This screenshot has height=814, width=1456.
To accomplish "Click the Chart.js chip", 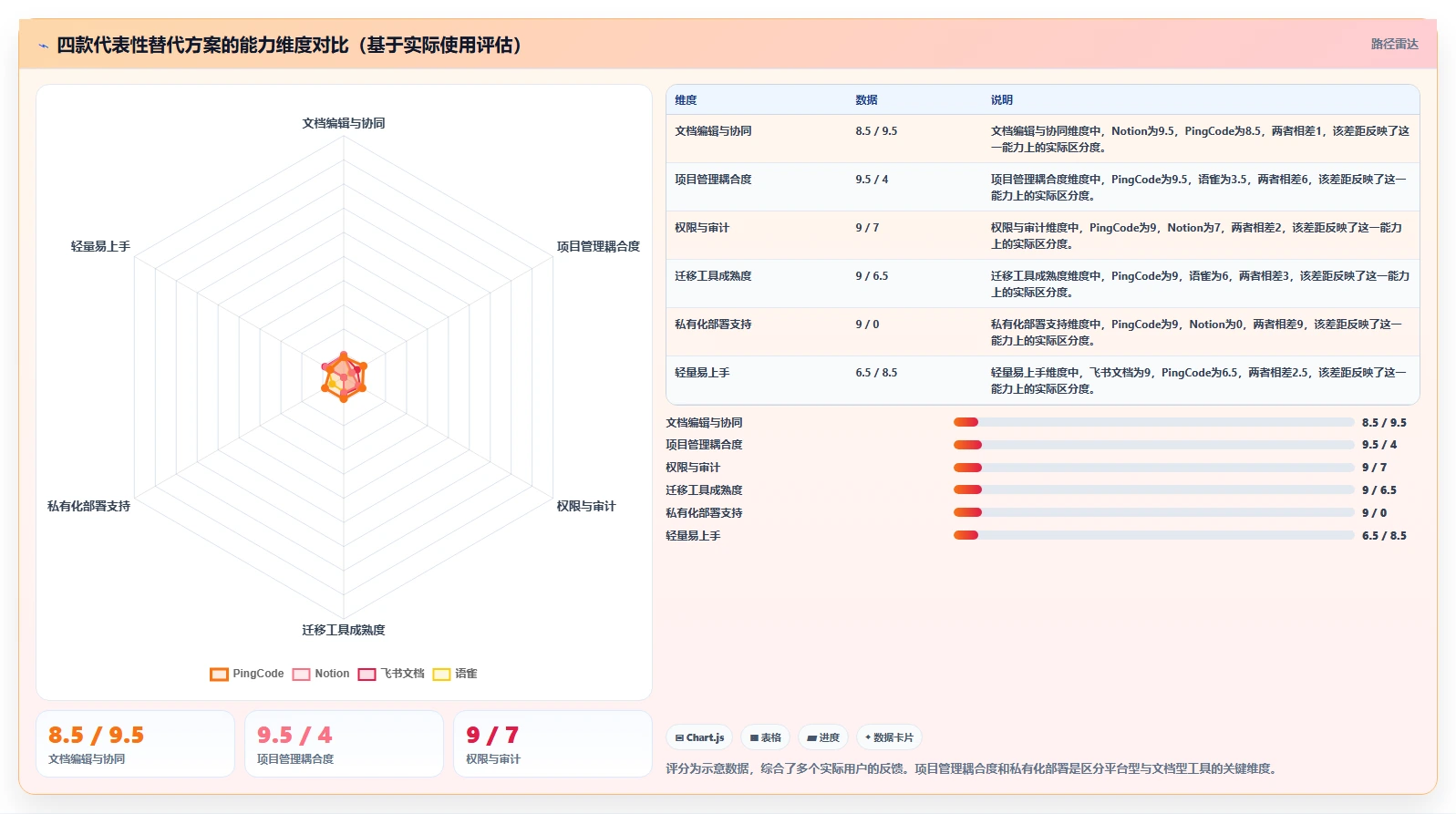I will click(699, 737).
